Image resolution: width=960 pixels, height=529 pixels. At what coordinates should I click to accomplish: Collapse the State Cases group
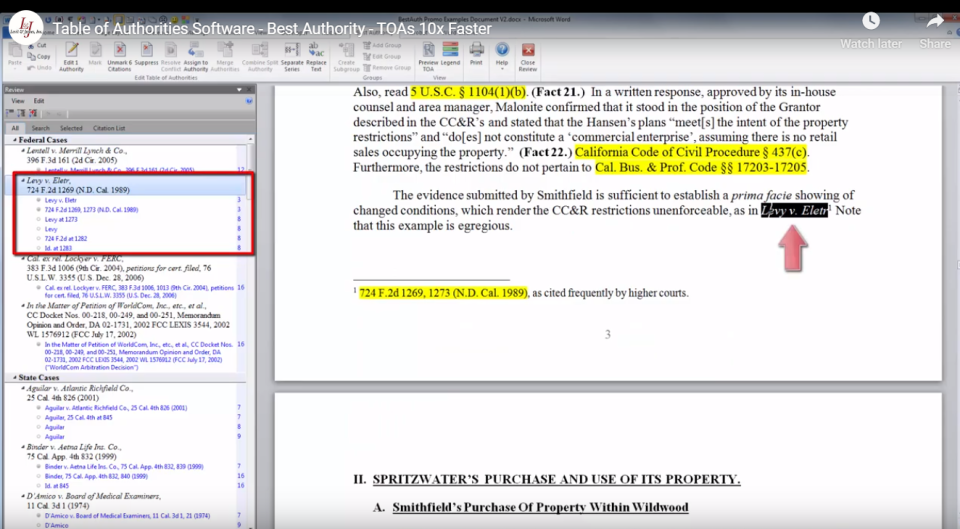click(15, 378)
